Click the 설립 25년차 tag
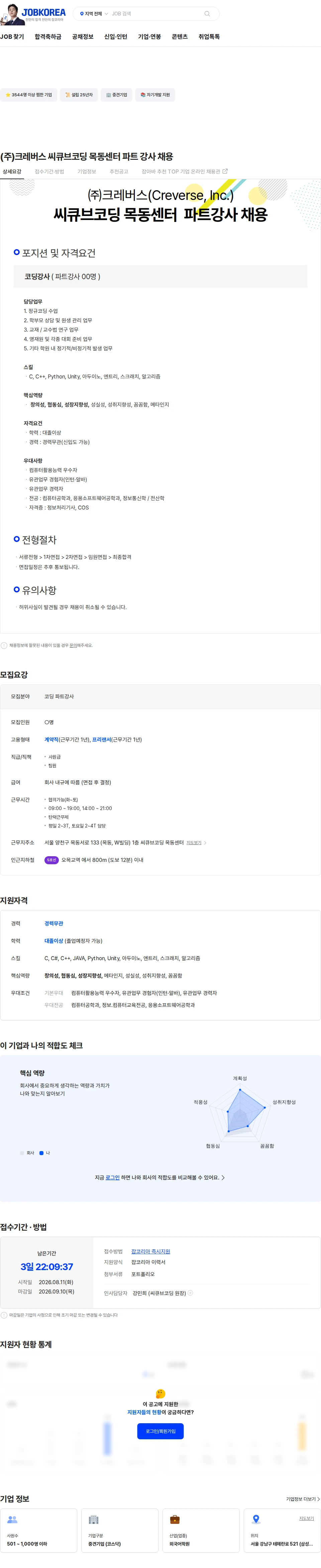The height and width of the screenshot is (1568, 321). (x=79, y=95)
